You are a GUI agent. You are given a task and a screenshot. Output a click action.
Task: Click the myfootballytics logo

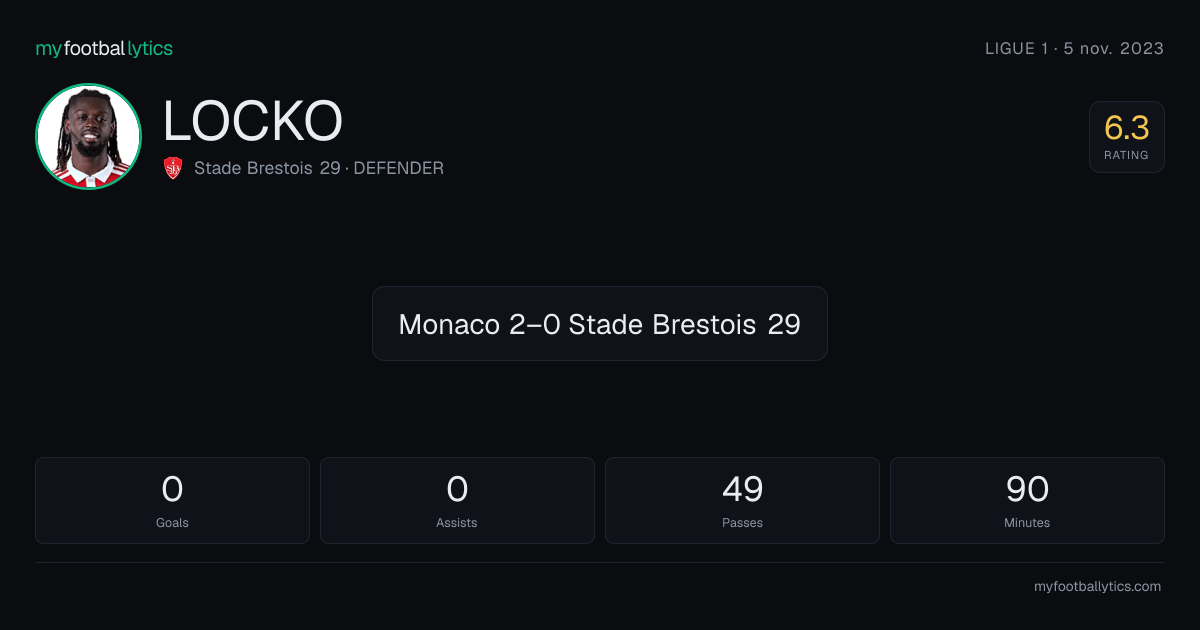104,48
